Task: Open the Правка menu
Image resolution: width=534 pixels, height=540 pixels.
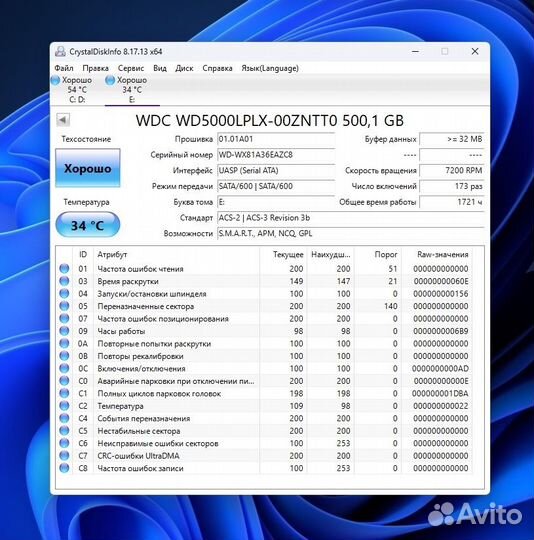Action: [95, 68]
